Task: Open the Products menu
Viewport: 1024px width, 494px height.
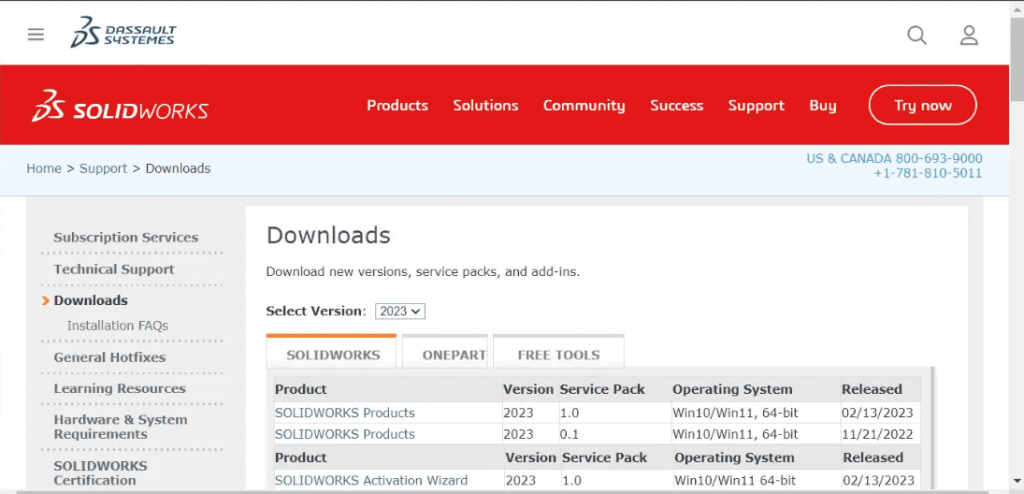Action: coord(397,106)
